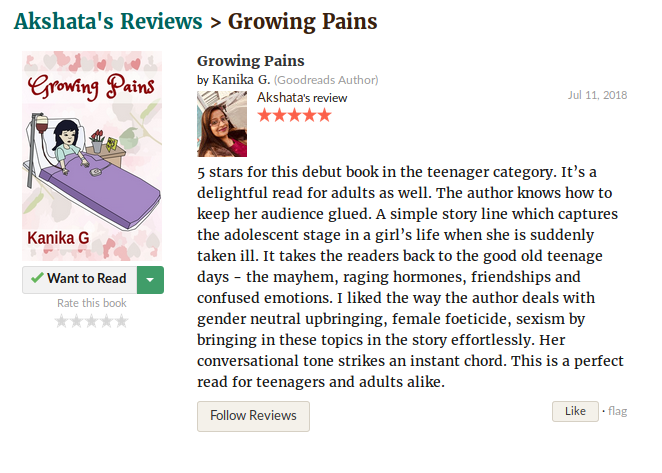662x473 pixels.
Task: Flag this review
Action: pos(617,411)
